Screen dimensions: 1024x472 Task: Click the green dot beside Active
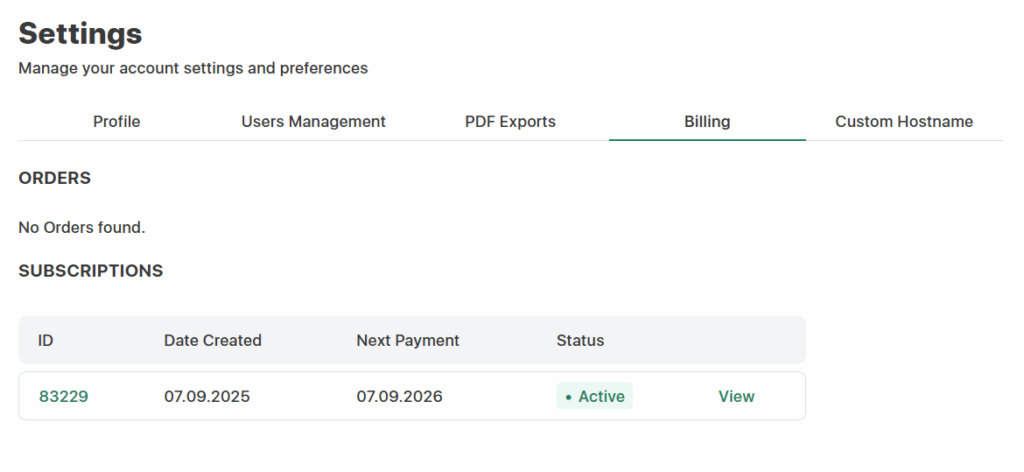569,398
